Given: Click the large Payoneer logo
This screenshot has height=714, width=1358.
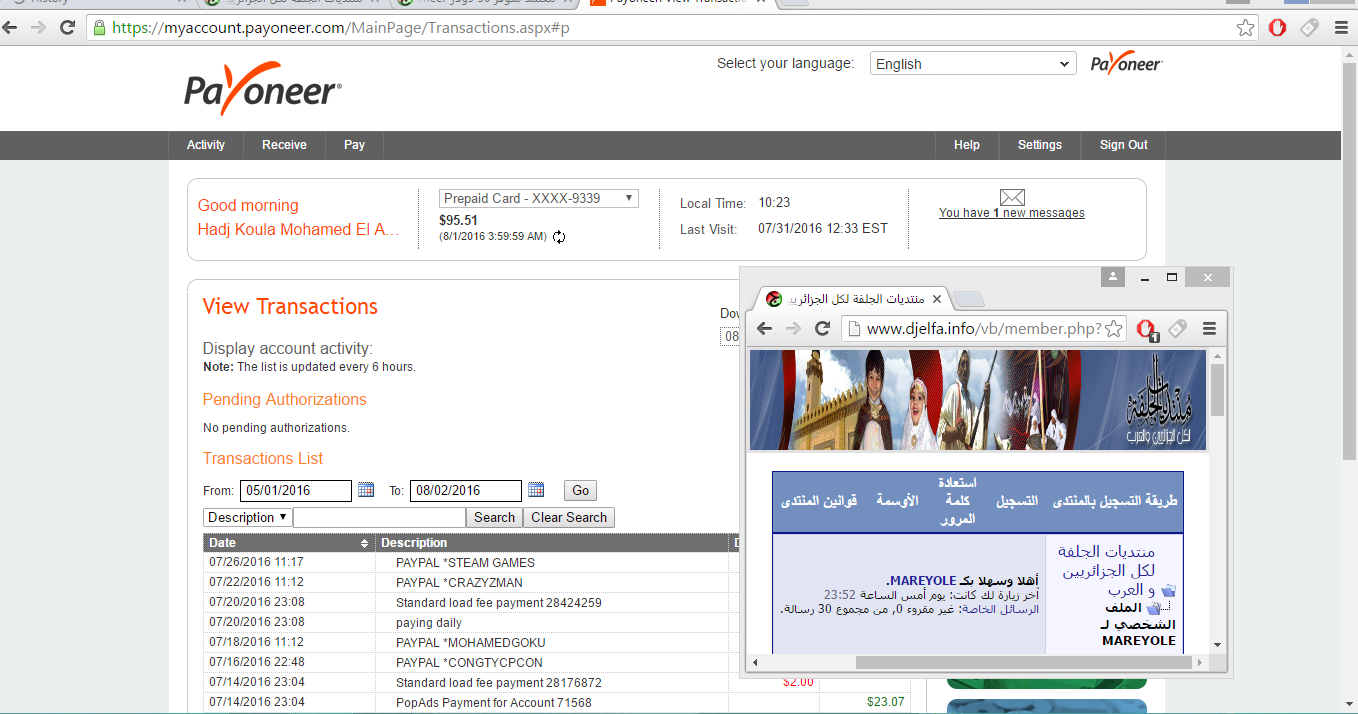Looking at the screenshot, I should coord(263,88).
